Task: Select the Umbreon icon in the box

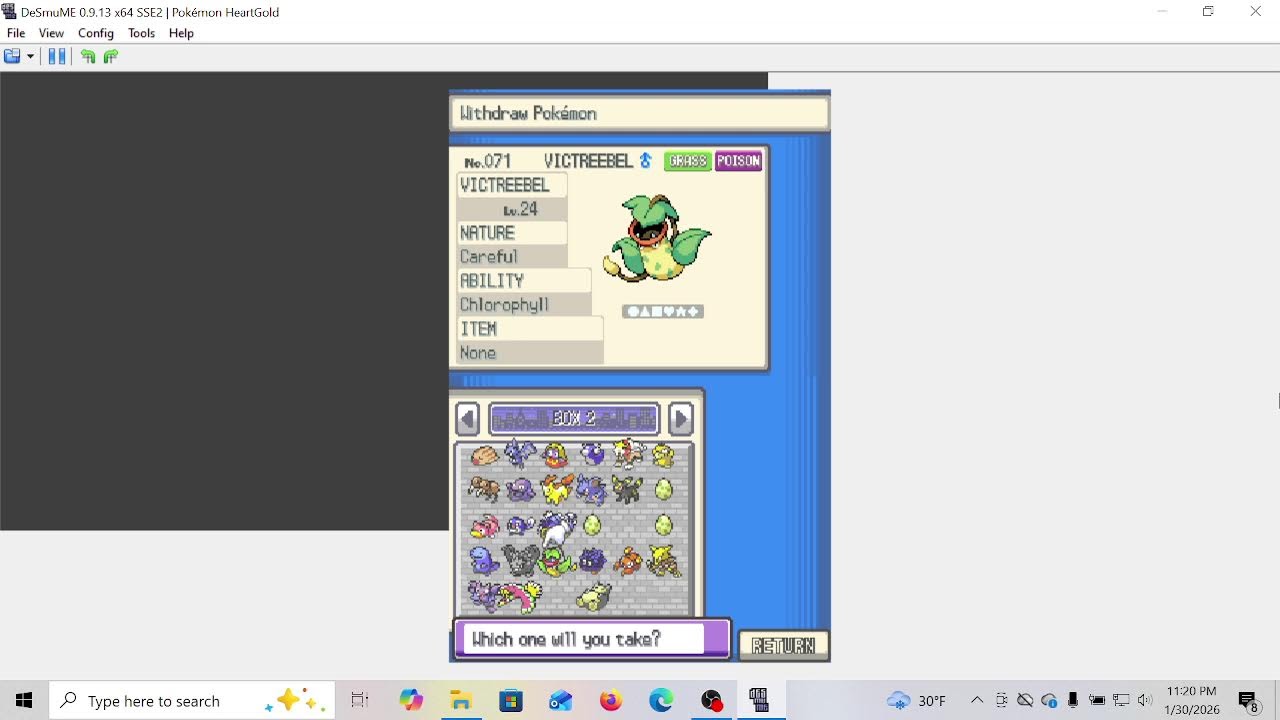Action: pyautogui.click(x=627, y=489)
